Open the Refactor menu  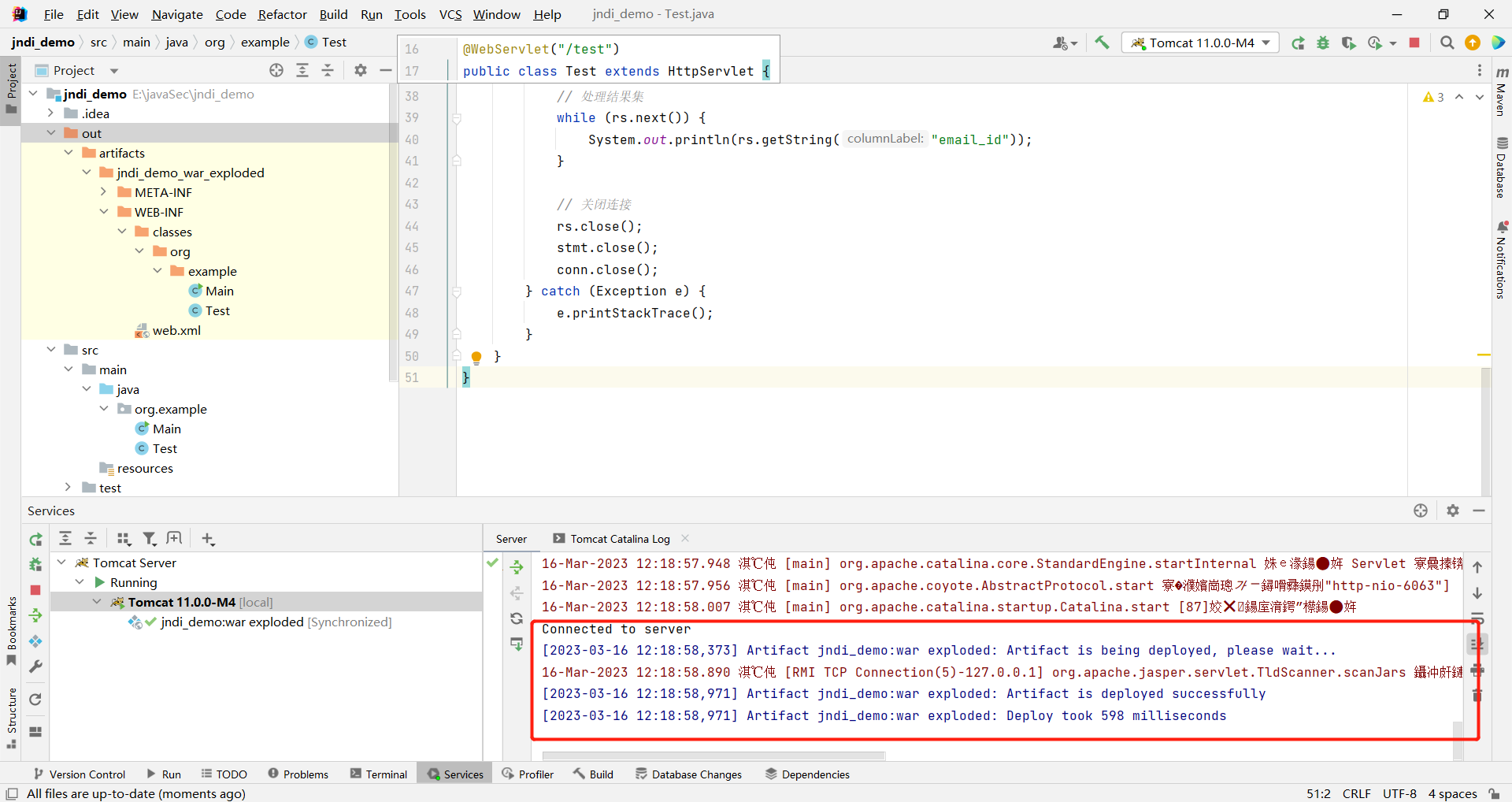pos(282,14)
